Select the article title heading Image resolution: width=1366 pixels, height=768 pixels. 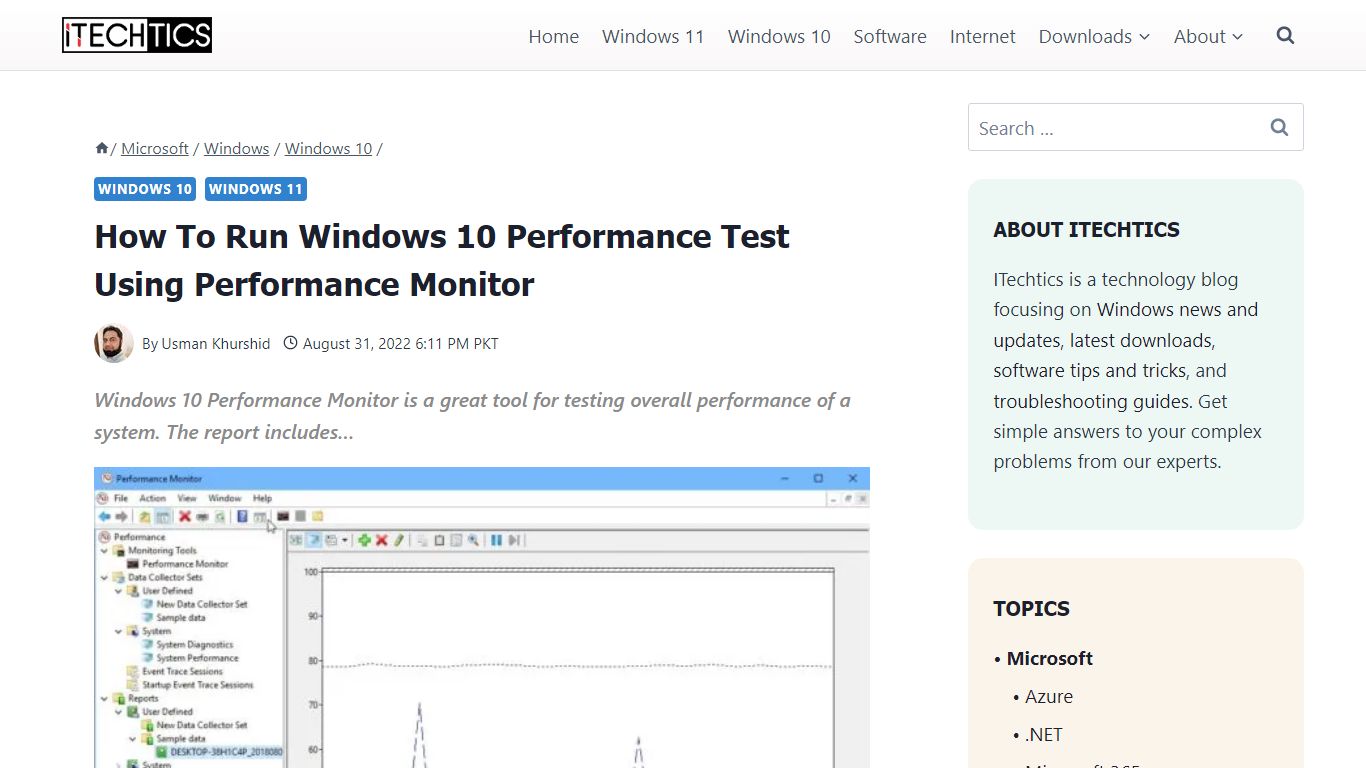click(x=442, y=260)
